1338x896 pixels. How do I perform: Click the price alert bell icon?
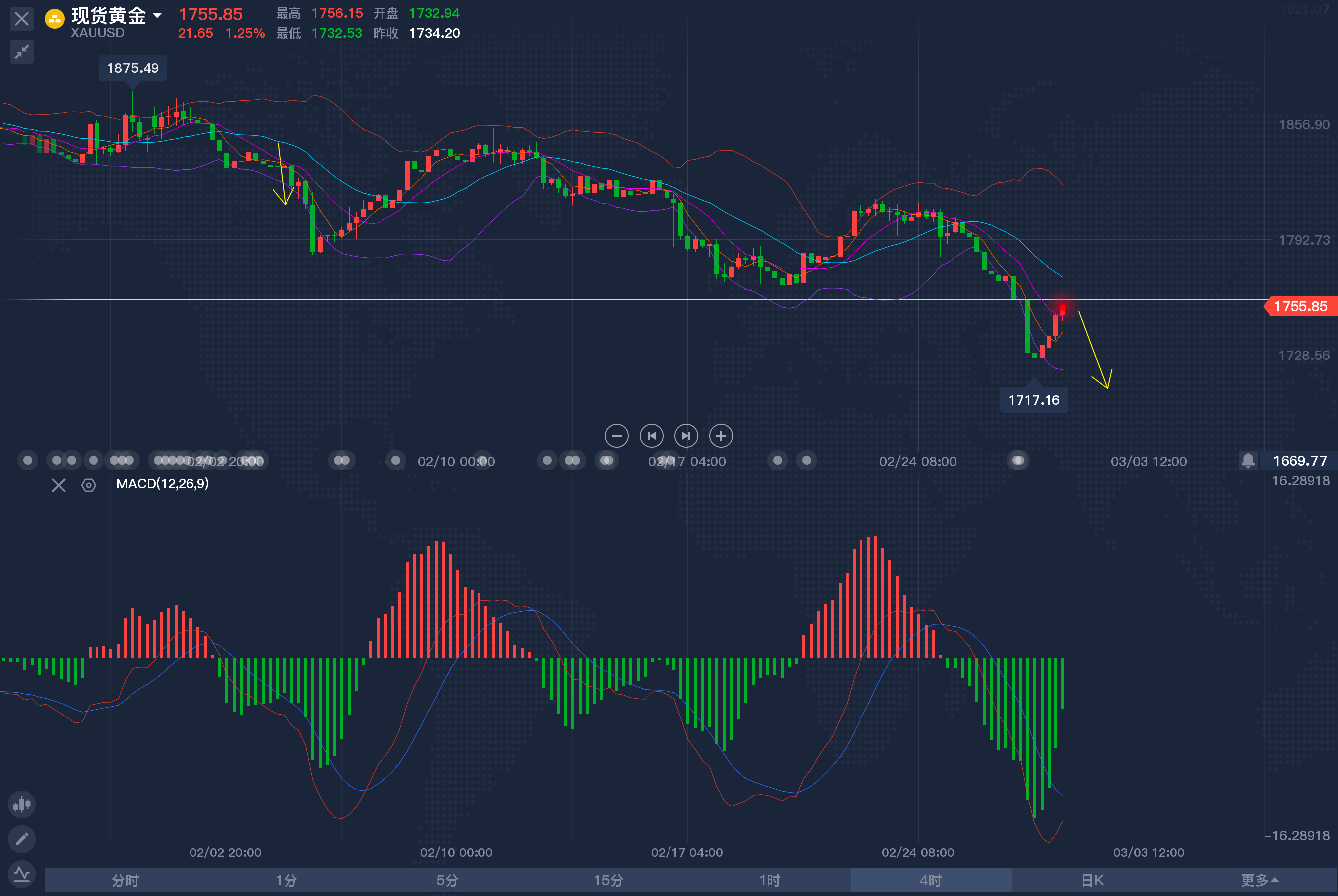pos(1248,460)
